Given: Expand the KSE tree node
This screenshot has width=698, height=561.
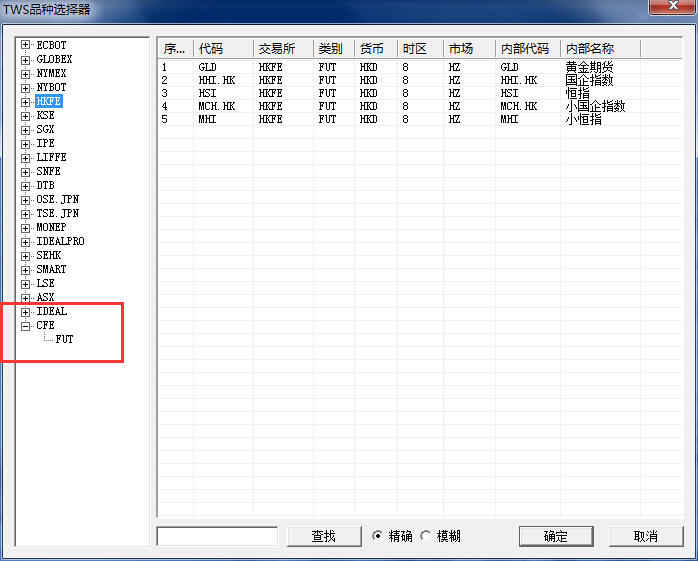Looking at the screenshot, I should click(x=25, y=116).
